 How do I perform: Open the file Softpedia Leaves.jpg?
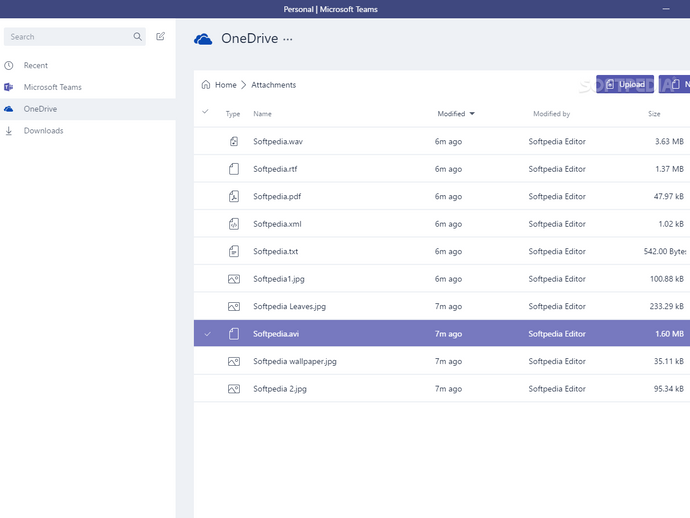(290, 306)
